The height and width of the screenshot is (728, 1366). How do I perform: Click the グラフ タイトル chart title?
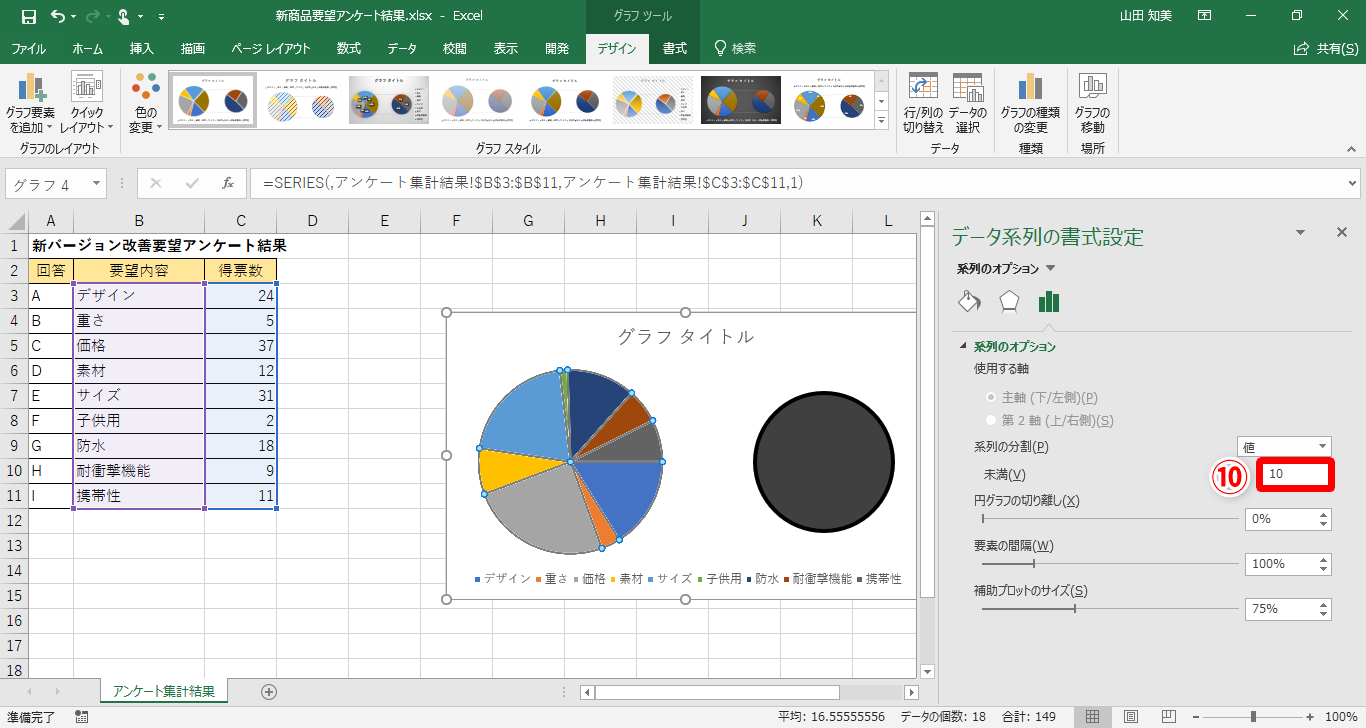click(686, 337)
